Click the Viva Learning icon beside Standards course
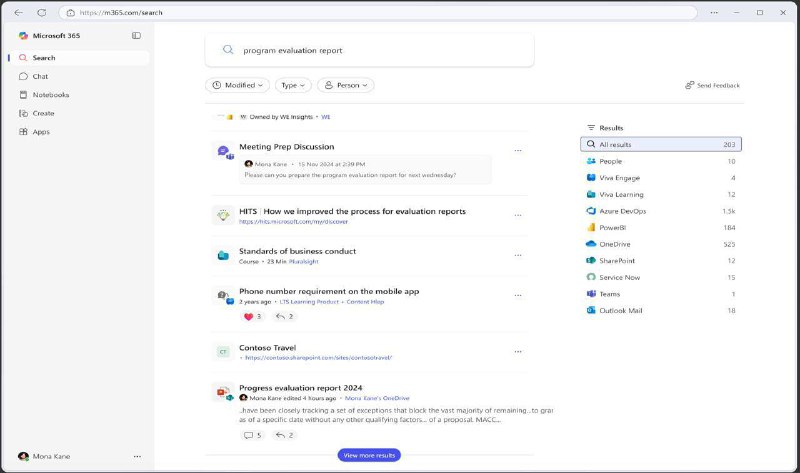 (223, 255)
